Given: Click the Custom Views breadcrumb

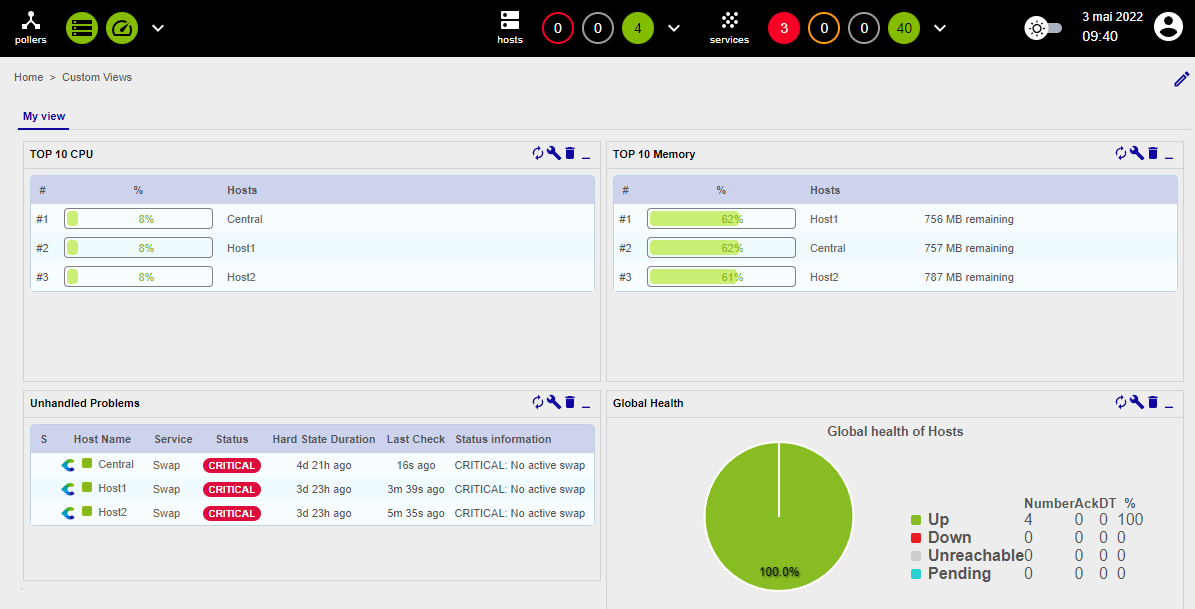Looking at the screenshot, I should point(97,77).
